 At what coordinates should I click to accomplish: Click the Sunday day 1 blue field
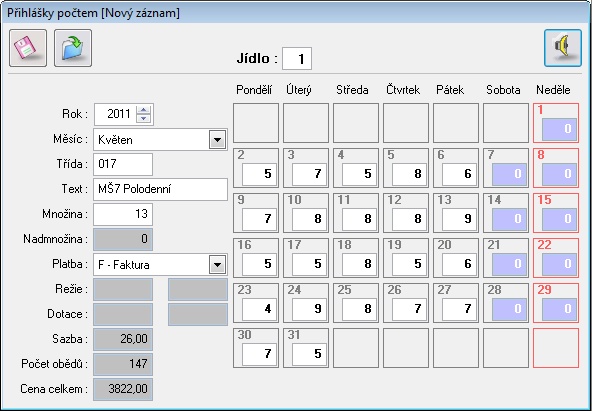[x=560, y=129]
